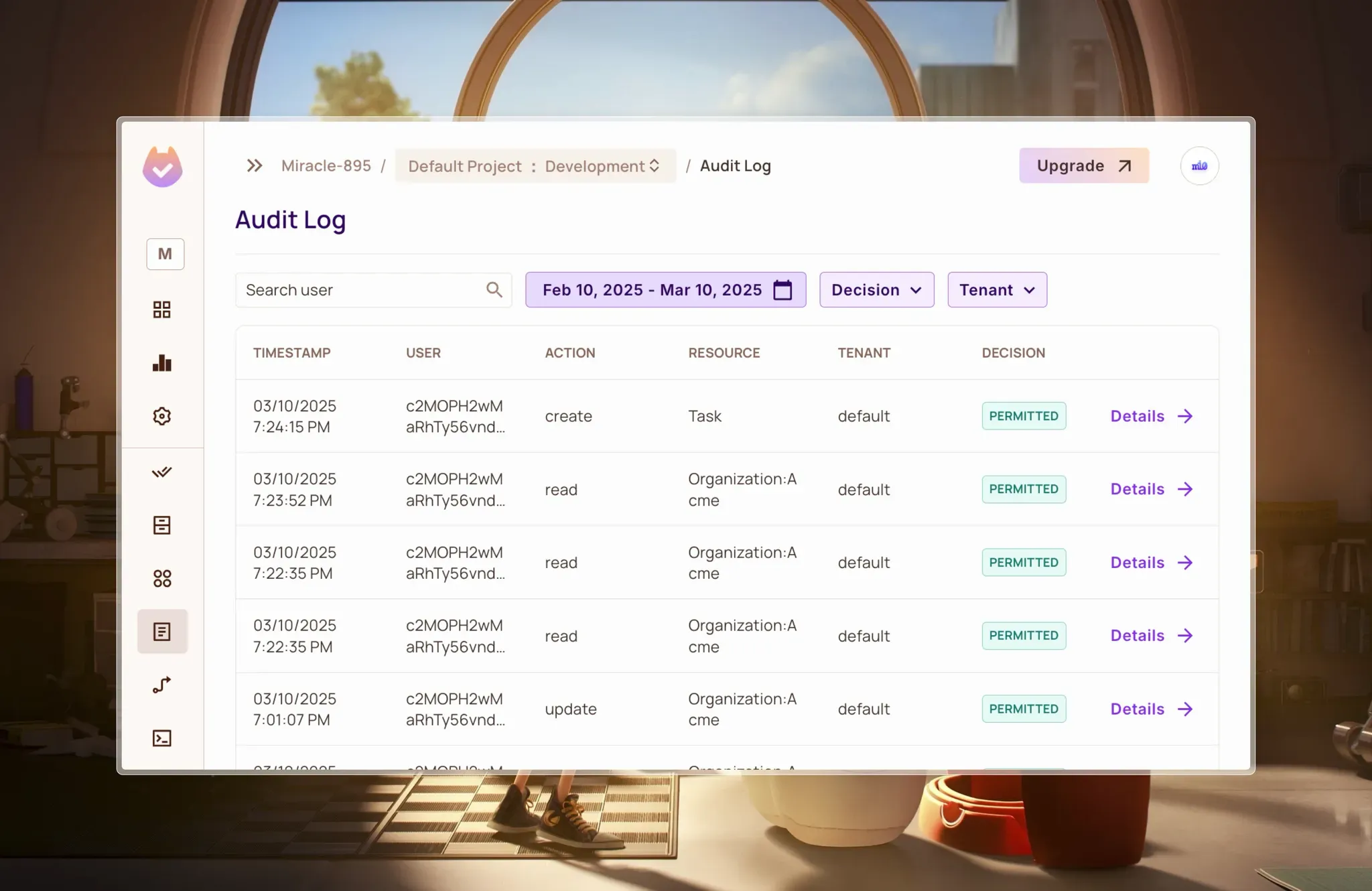Open Details for the create Task entry
This screenshot has height=891, width=1372.
pos(1151,416)
